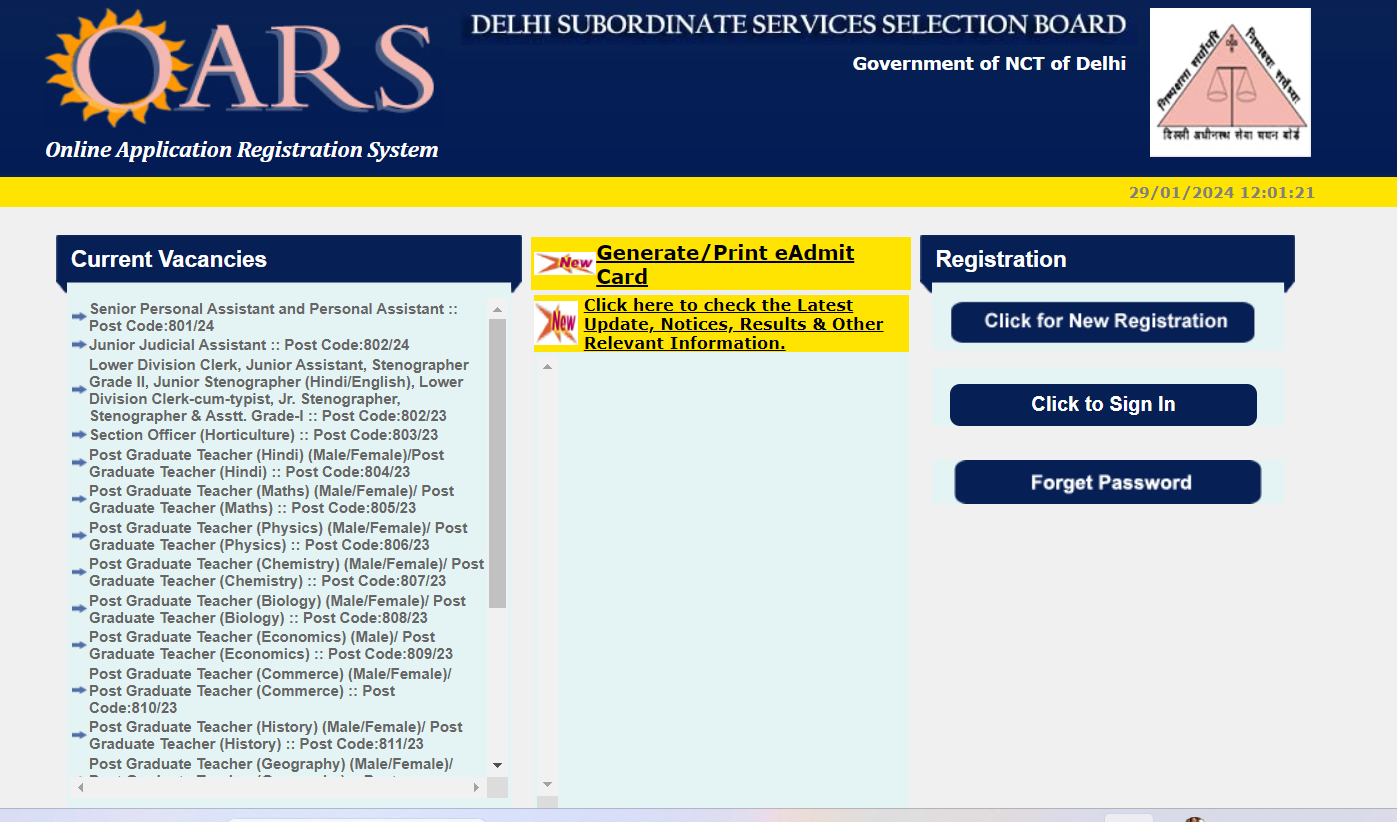
Task: Select Section Officer (Horticulture) Post Code 803/23
Action: click(x=264, y=435)
